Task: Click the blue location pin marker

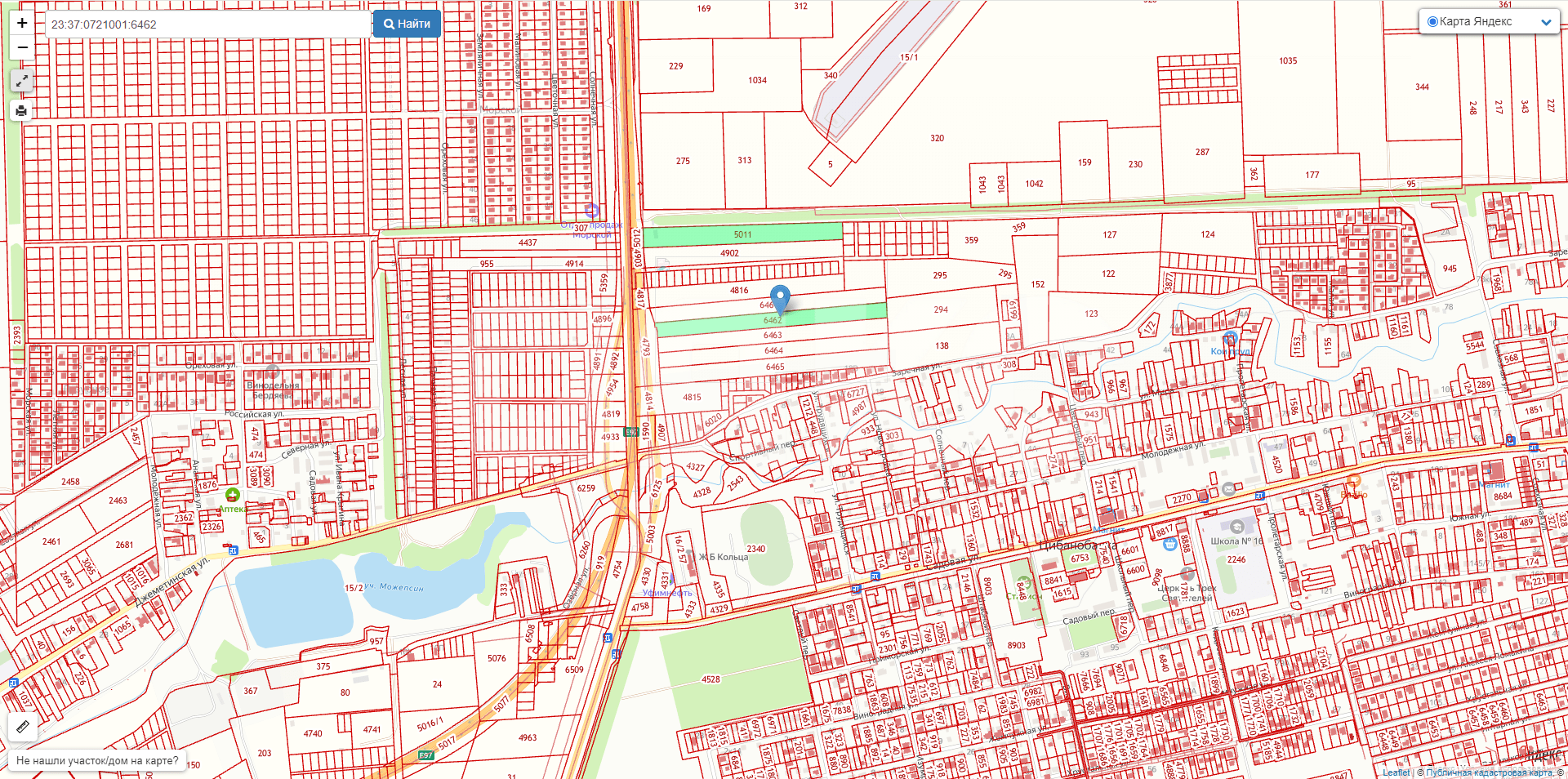Action: pos(780,298)
